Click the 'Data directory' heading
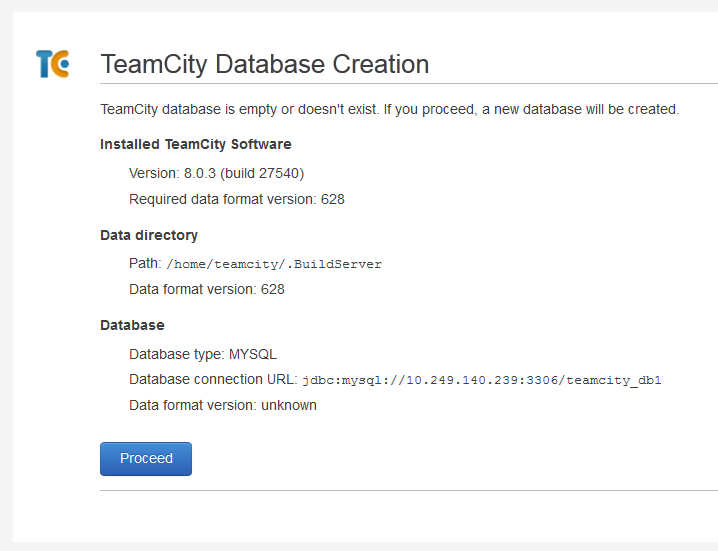 click(149, 235)
